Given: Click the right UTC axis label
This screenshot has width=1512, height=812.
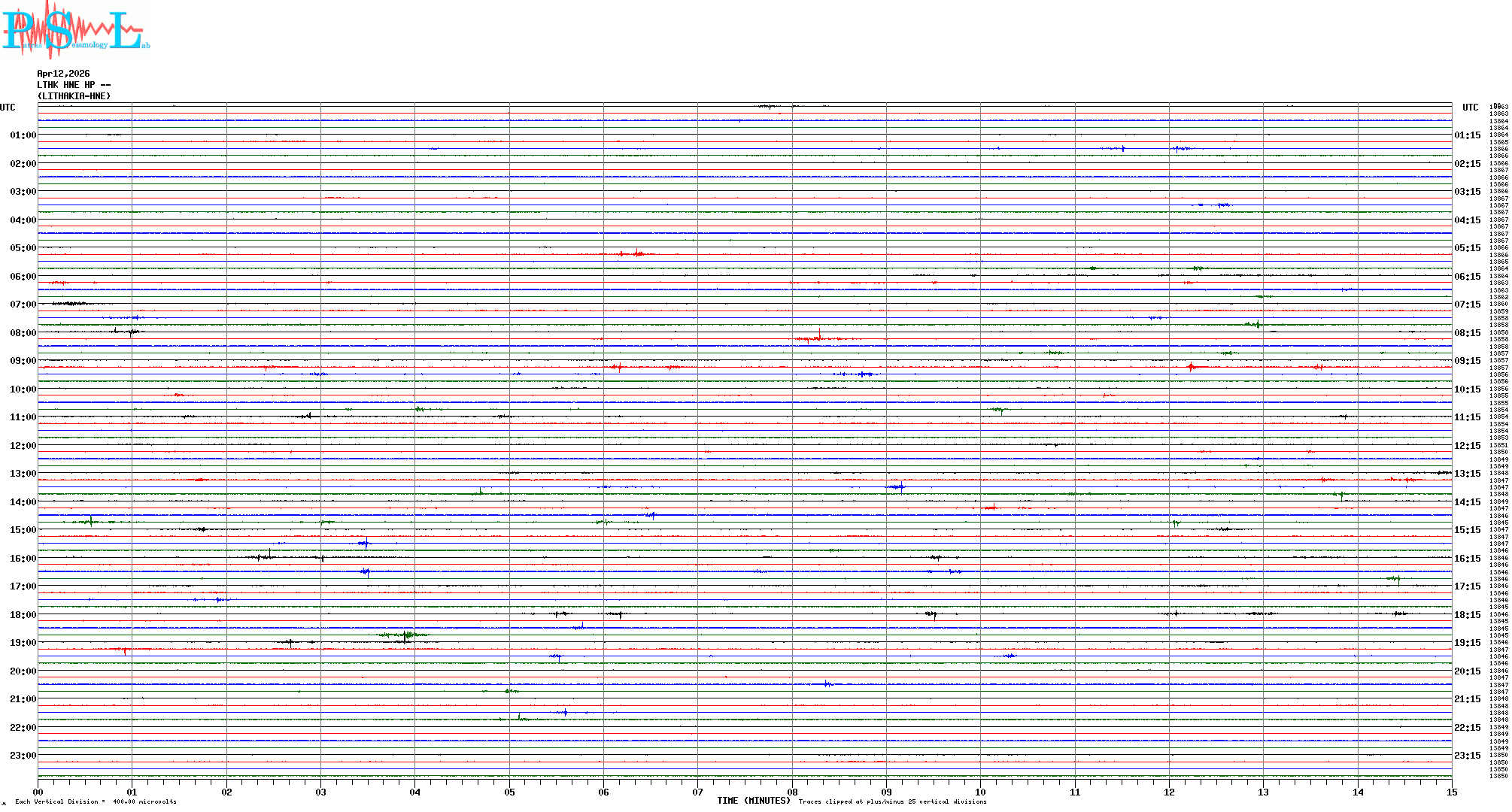Looking at the screenshot, I should pos(1470,108).
